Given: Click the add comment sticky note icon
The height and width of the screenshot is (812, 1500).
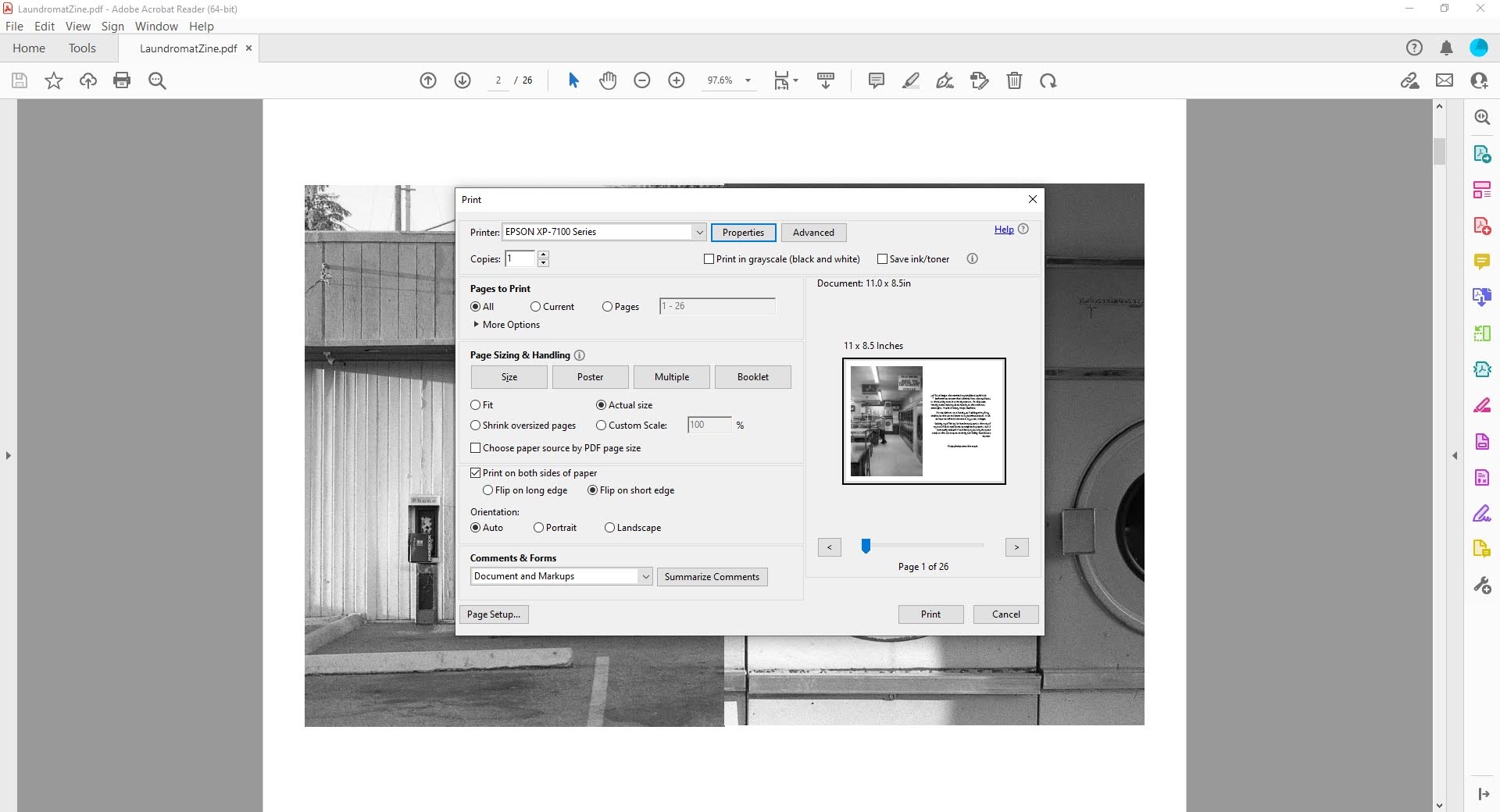Looking at the screenshot, I should point(876,80).
